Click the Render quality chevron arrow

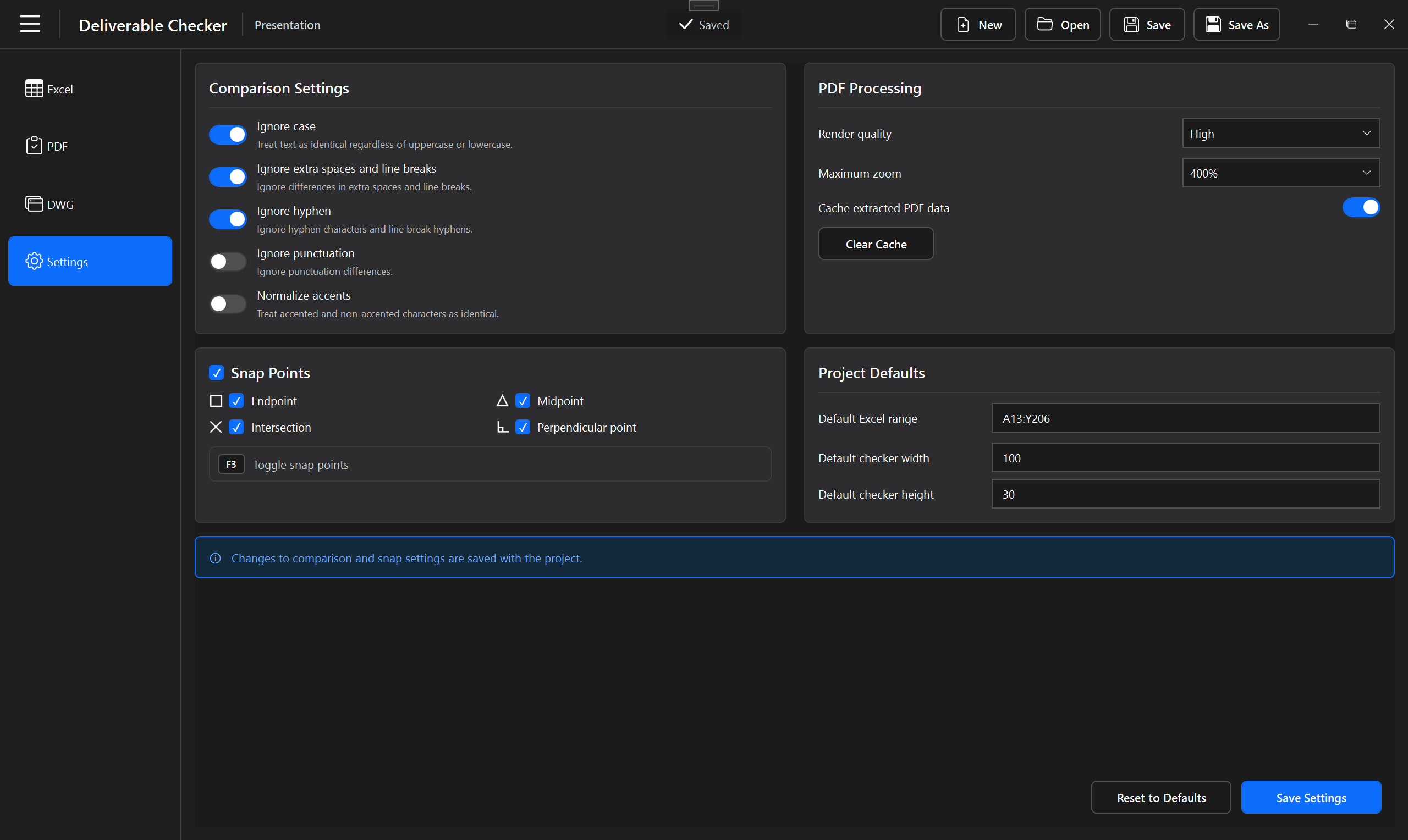[1366, 134]
